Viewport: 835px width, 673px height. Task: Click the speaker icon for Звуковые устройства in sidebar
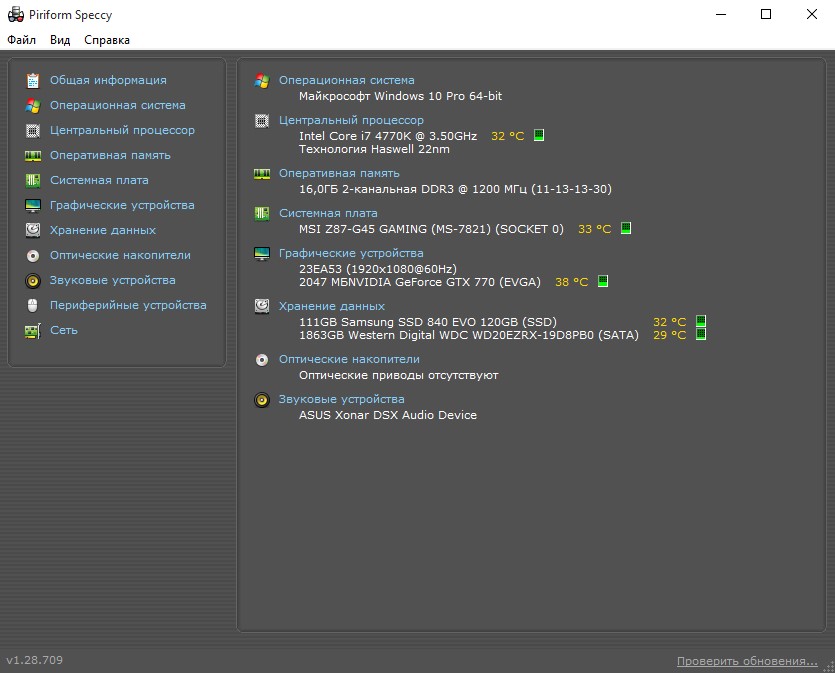click(x=33, y=280)
